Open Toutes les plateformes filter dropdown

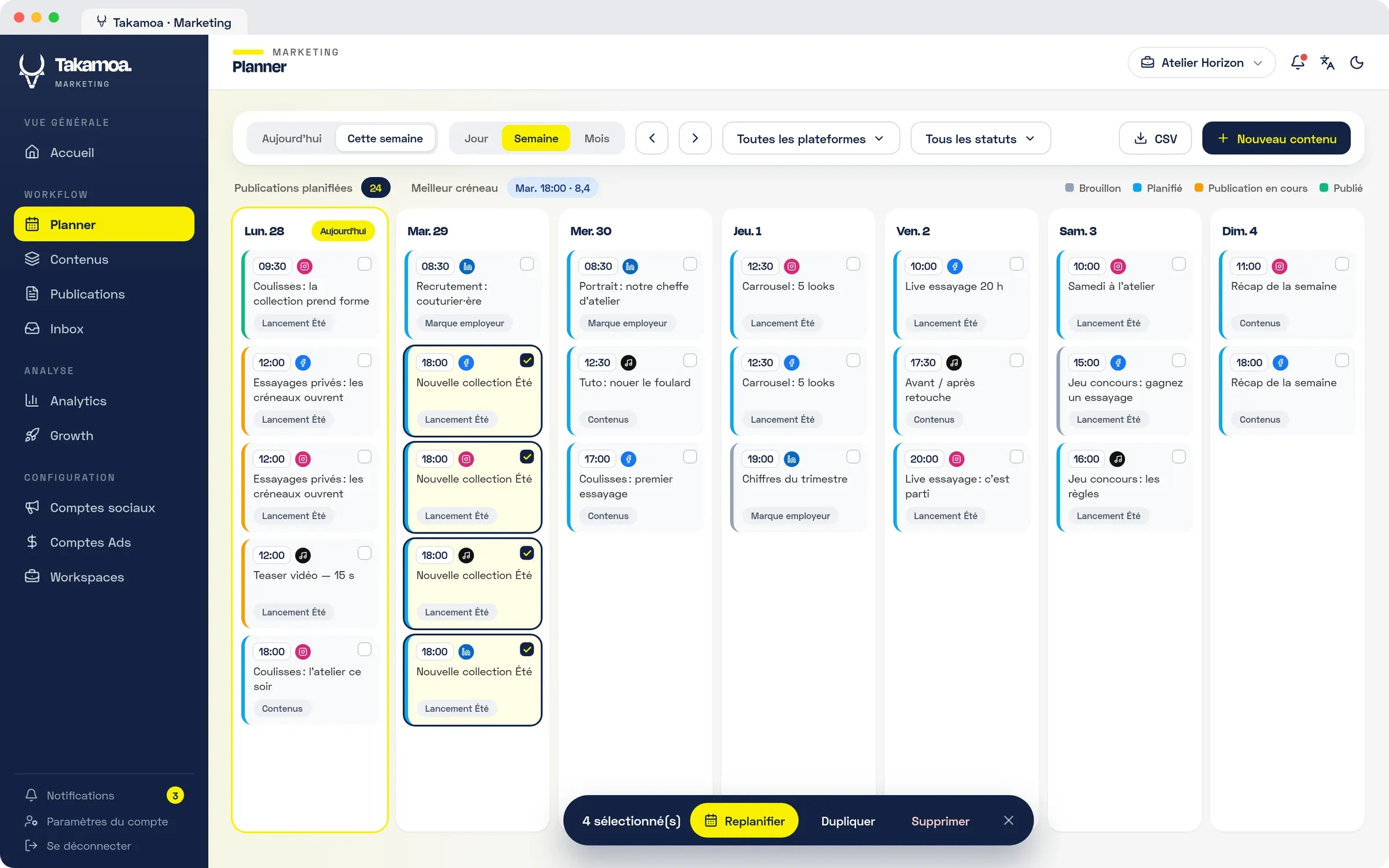point(811,138)
